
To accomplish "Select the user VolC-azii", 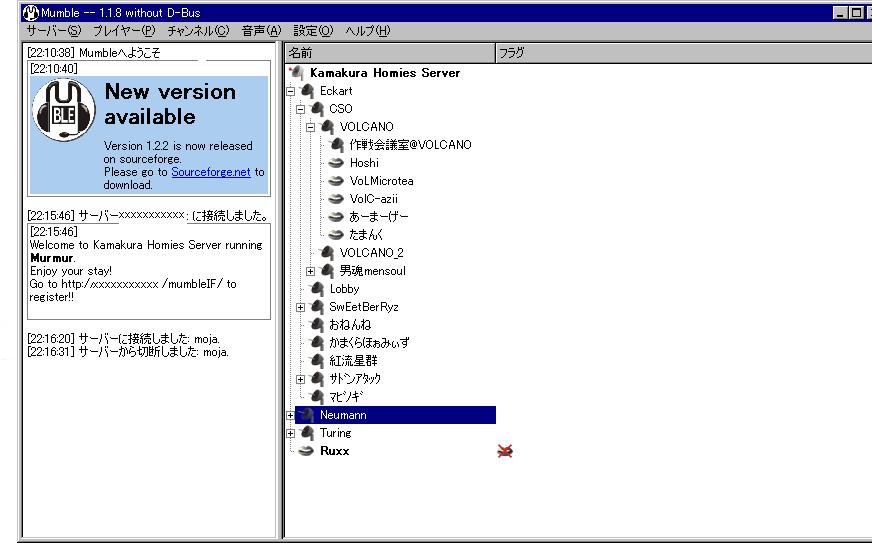I will (x=374, y=199).
